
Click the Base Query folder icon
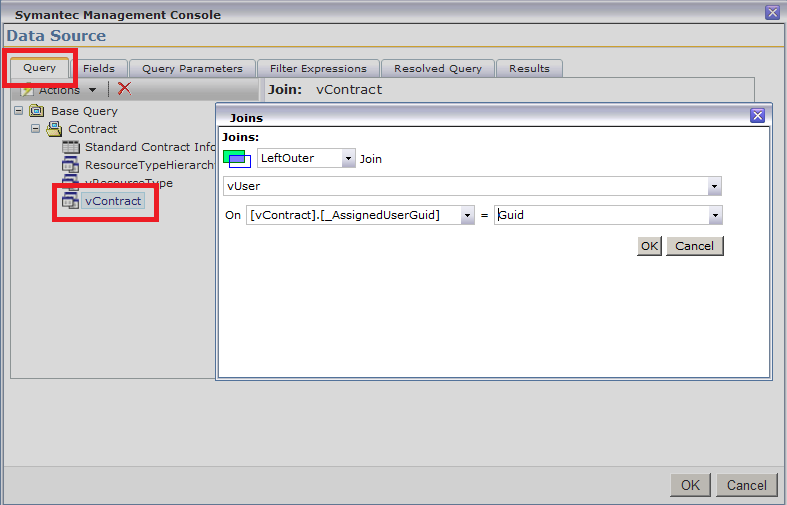click(37, 110)
